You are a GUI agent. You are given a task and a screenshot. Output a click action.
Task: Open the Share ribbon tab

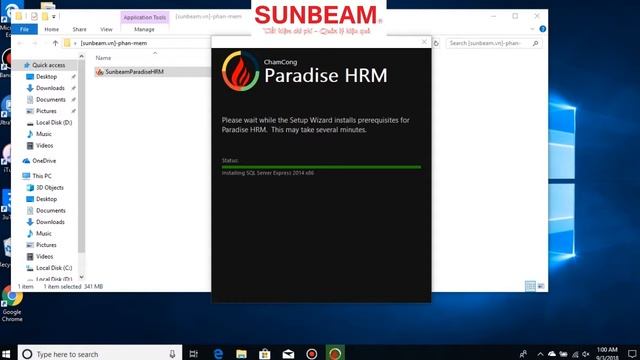[79, 29]
